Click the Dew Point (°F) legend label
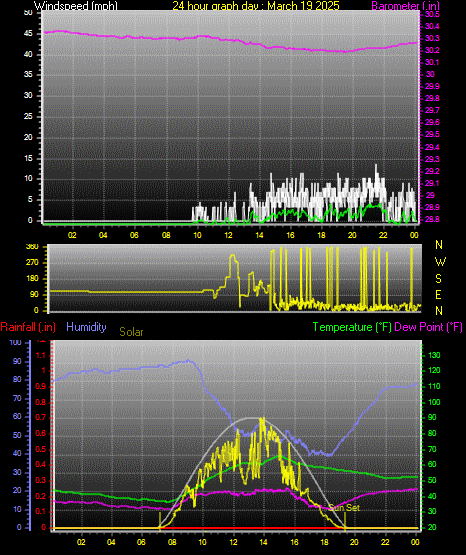 click(x=428, y=327)
